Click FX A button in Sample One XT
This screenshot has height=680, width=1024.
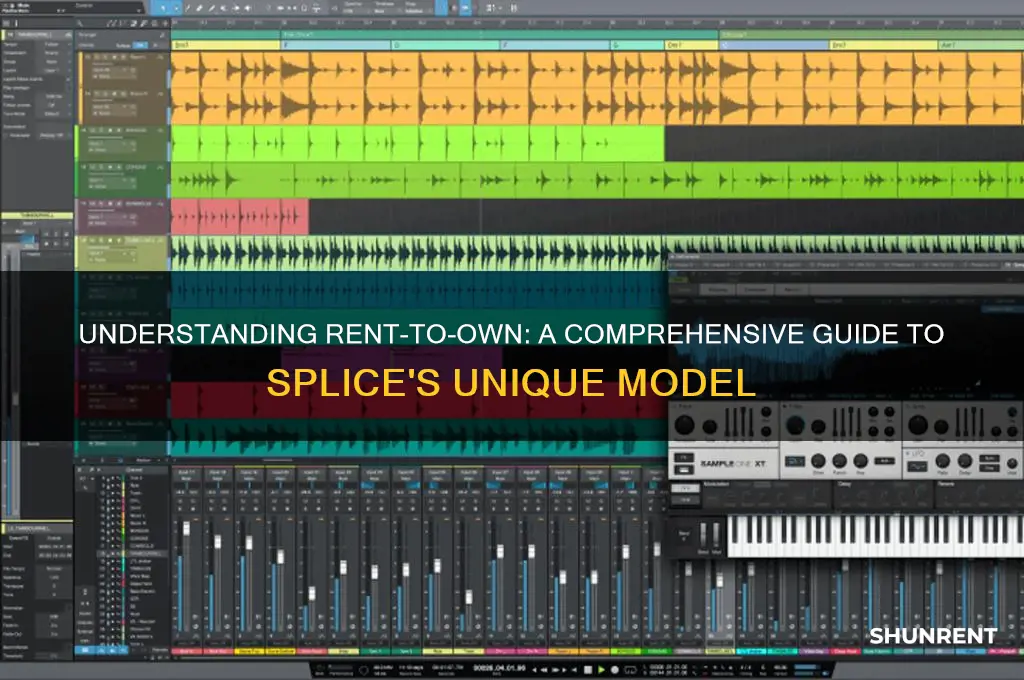tap(686, 489)
